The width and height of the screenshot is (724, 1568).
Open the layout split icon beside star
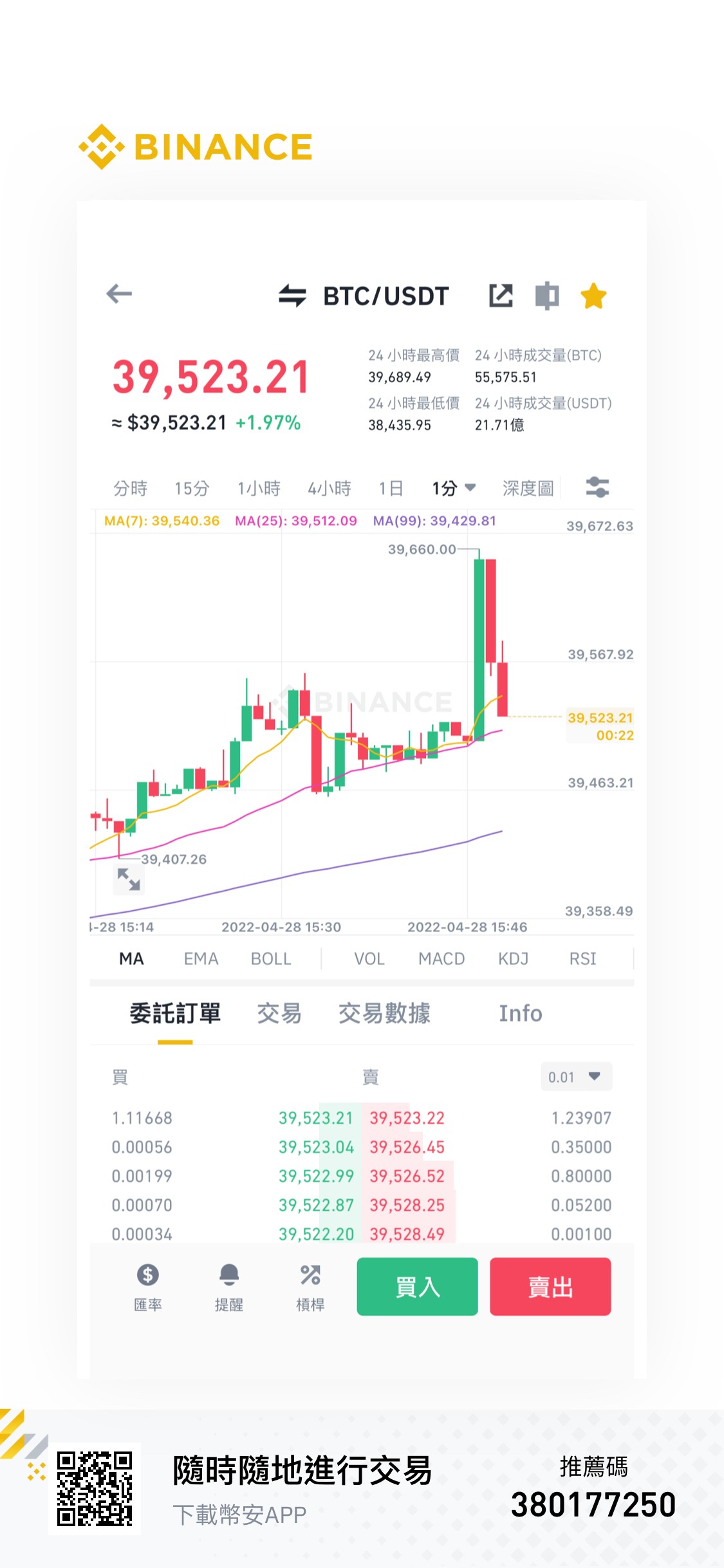click(547, 295)
